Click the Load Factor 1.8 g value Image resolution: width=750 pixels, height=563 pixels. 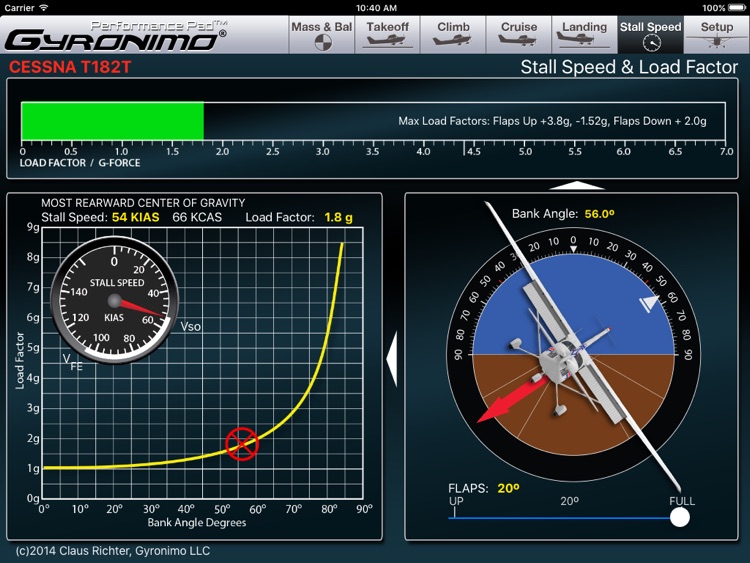pos(338,218)
